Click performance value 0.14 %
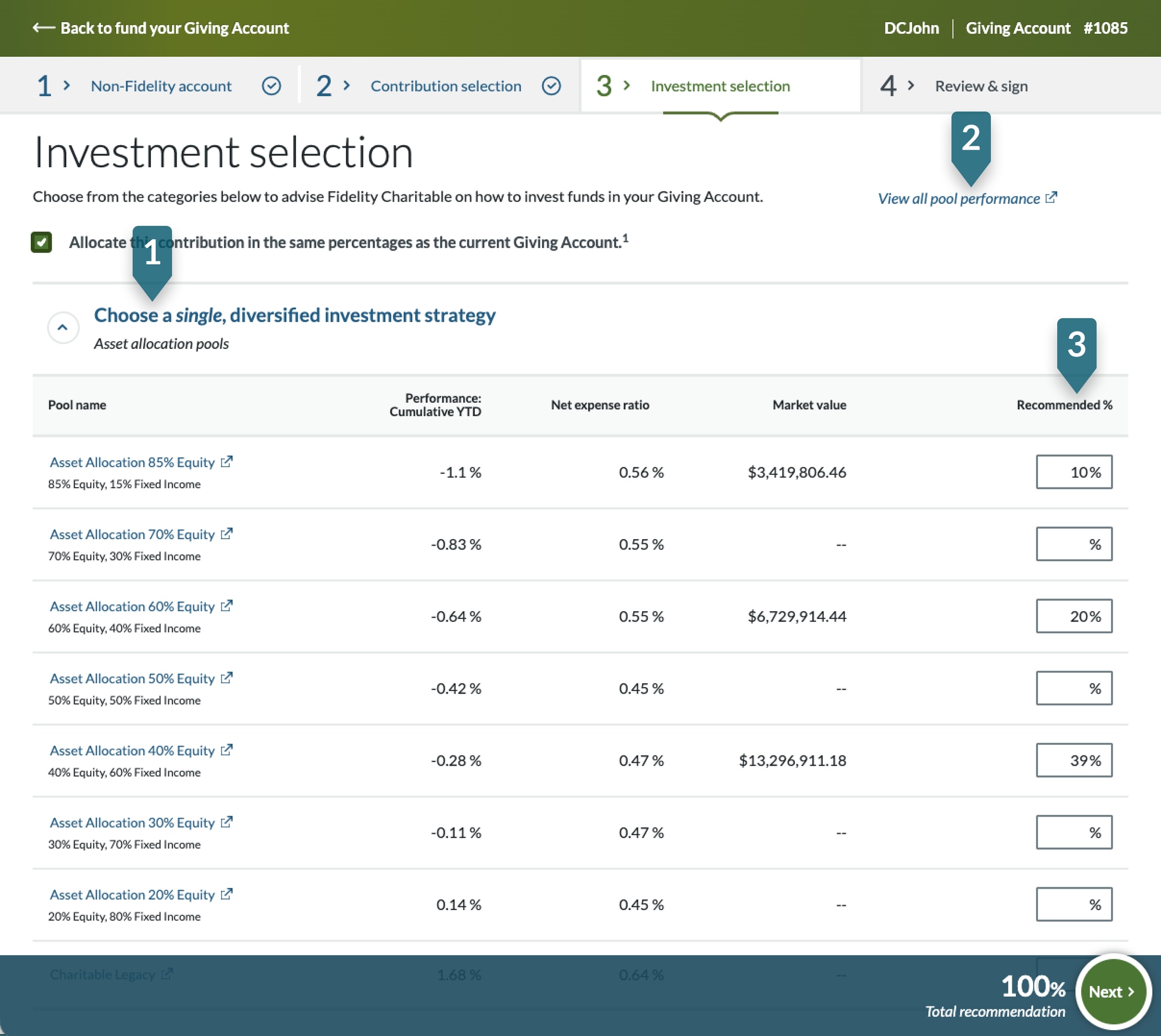This screenshot has height=1036, width=1161. (459, 904)
